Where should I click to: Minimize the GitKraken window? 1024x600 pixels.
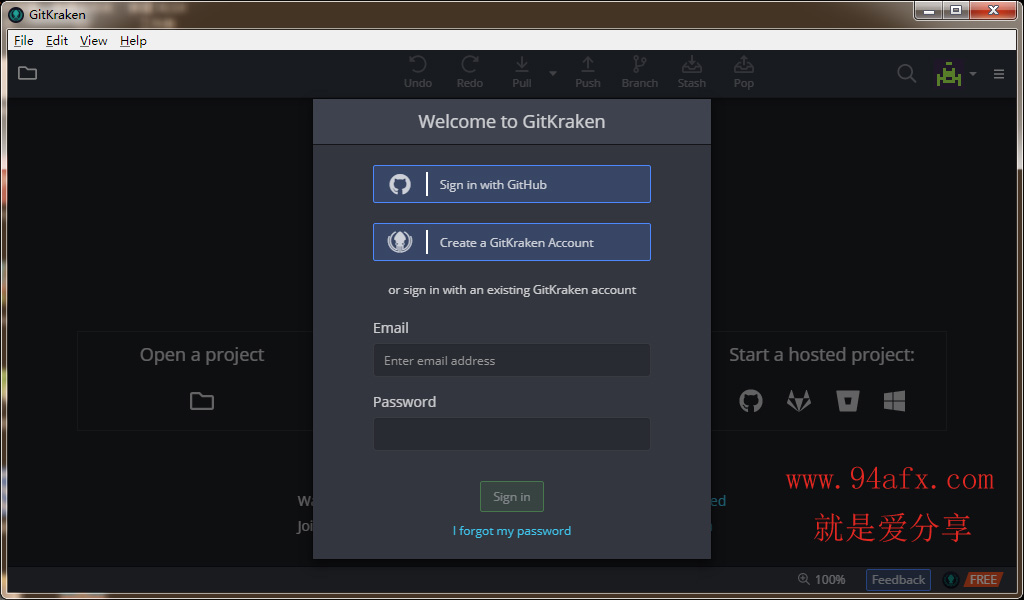point(928,10)
